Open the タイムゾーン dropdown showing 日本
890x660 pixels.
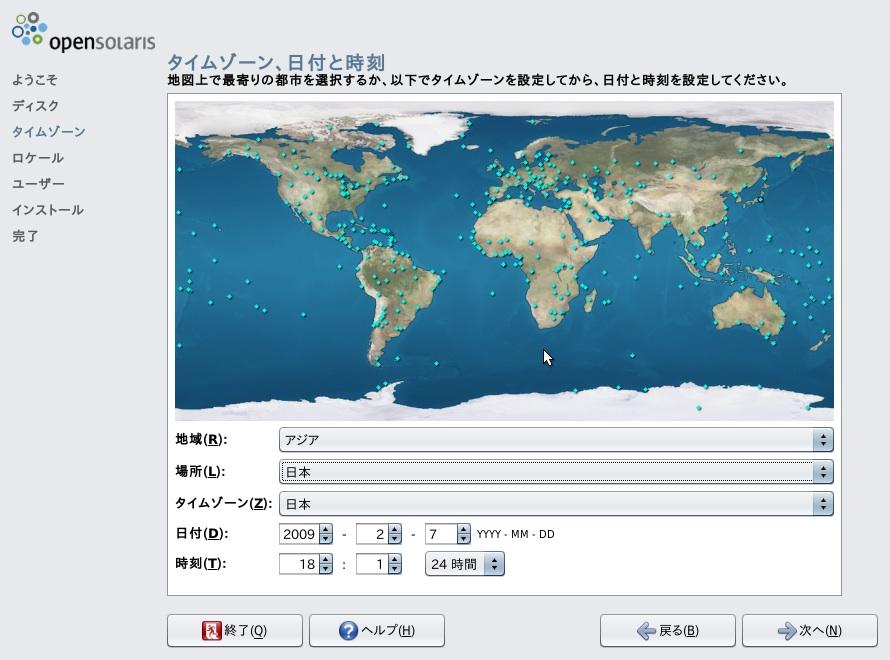pos(556,504)
